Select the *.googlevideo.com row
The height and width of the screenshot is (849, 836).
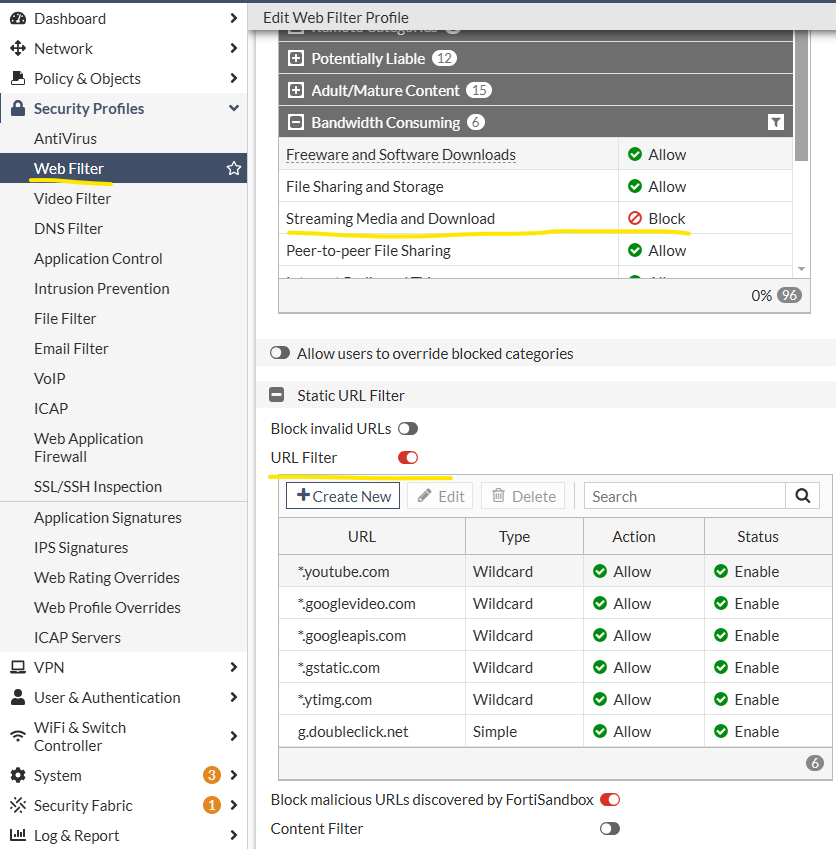(555, 603)
